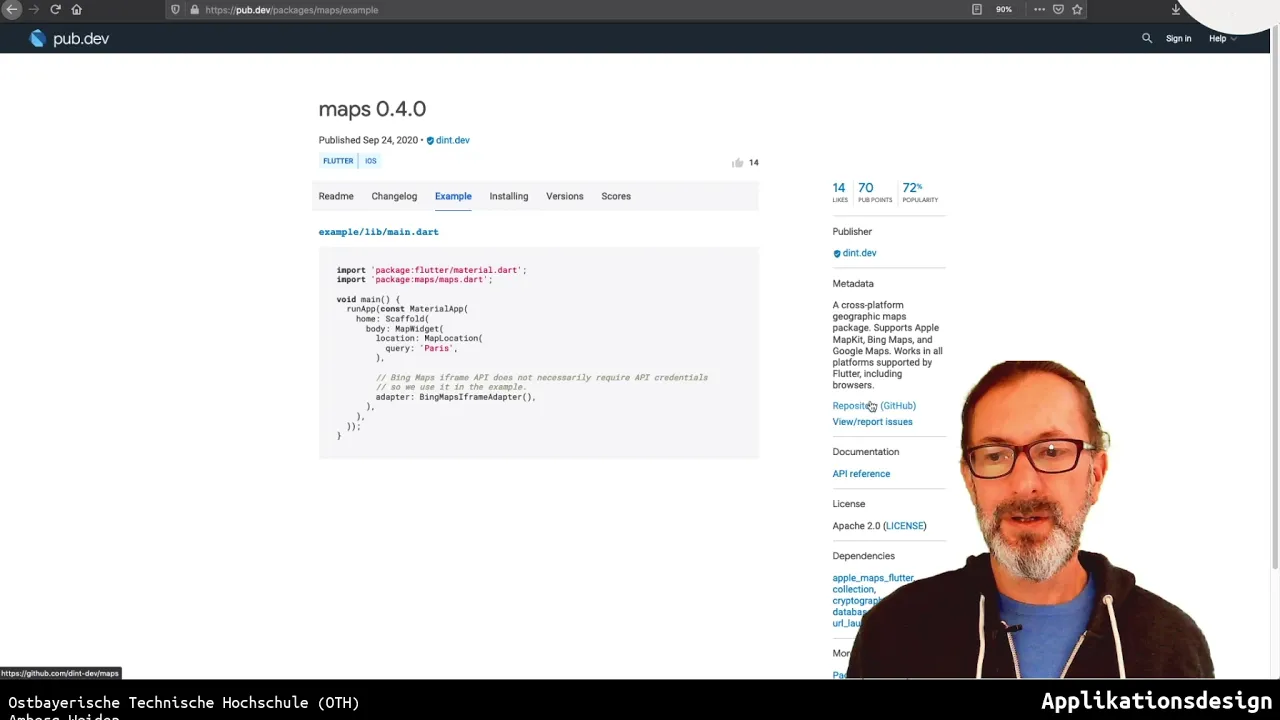Go back using the browser back arrow
Image resolution: width=1280 pixels, height=720 pixels.
coord(12,9)
